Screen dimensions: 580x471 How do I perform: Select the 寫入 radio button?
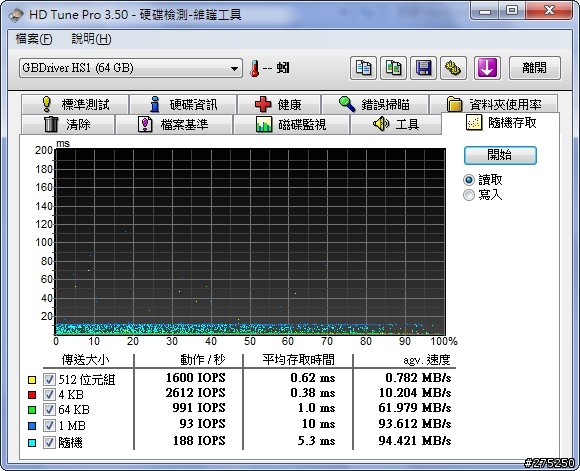pos(469,195)
